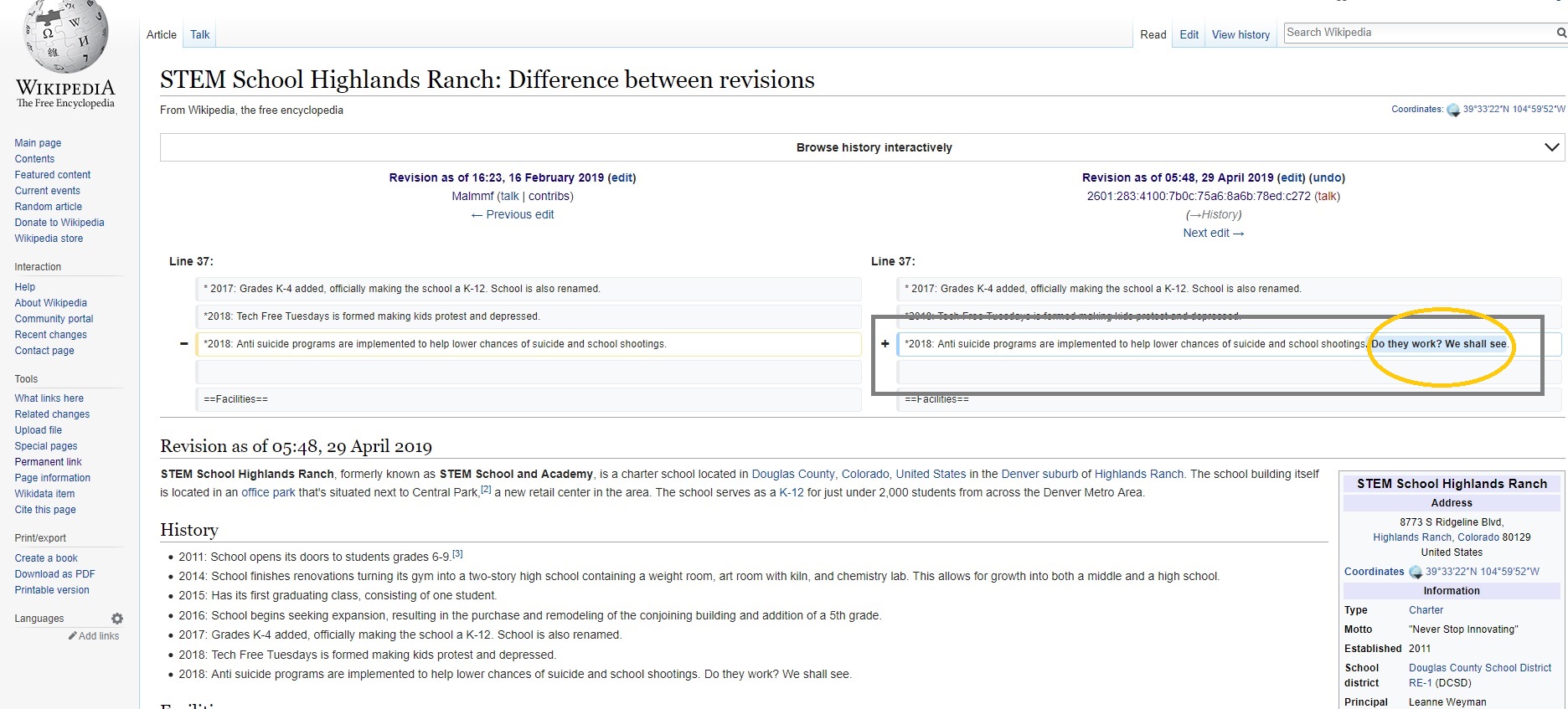Click the globe icon beside top coordinates

click(x=1453, y=110)
